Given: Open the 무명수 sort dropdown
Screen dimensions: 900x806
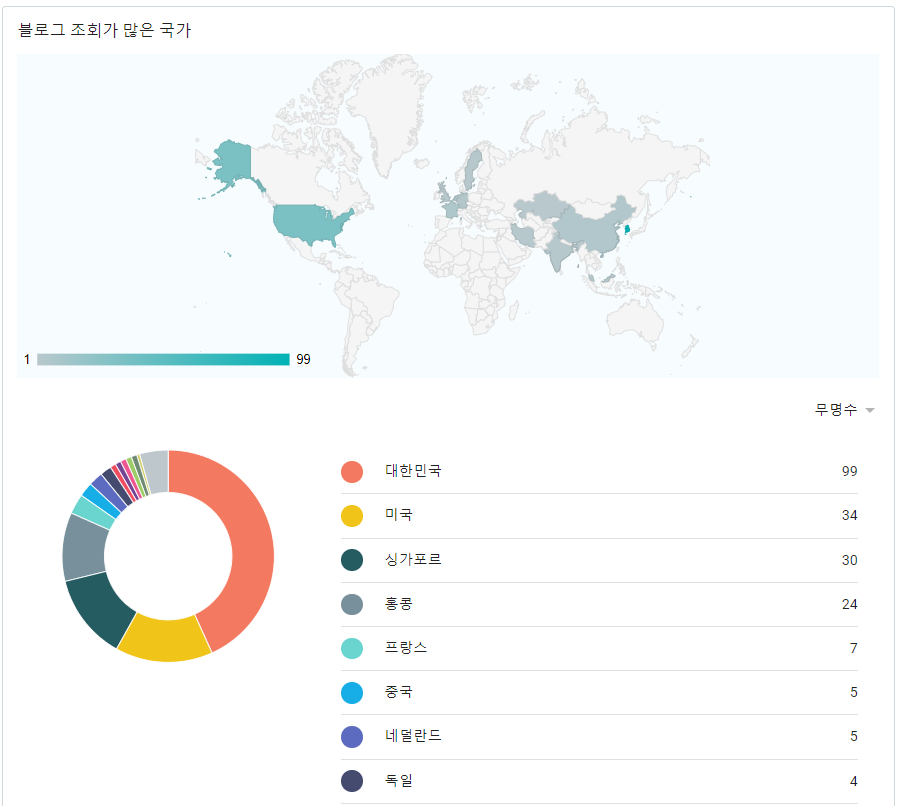Looking at the screenshot, I should (844, 410).
